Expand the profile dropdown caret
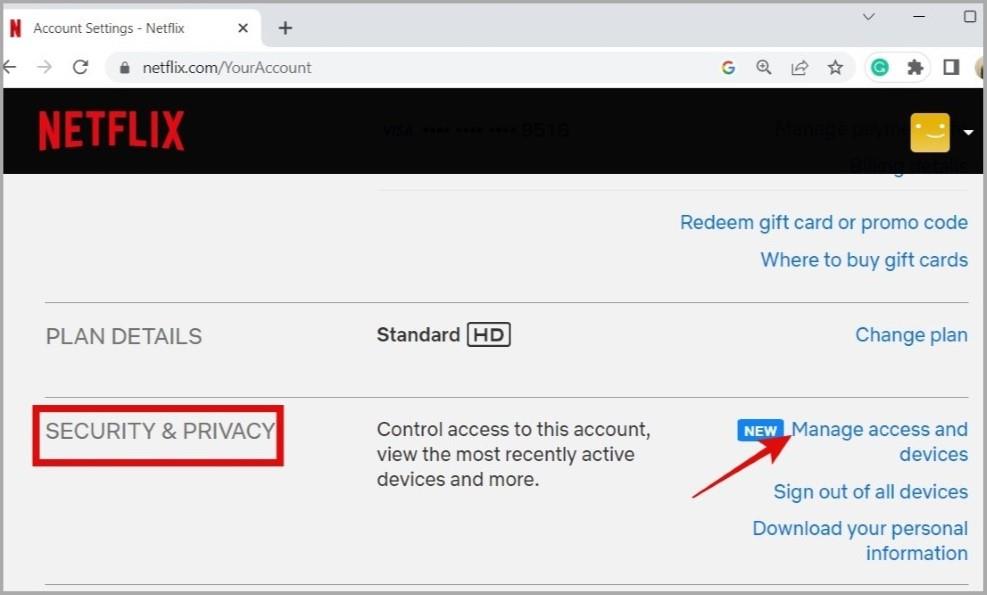 [968, 132]
